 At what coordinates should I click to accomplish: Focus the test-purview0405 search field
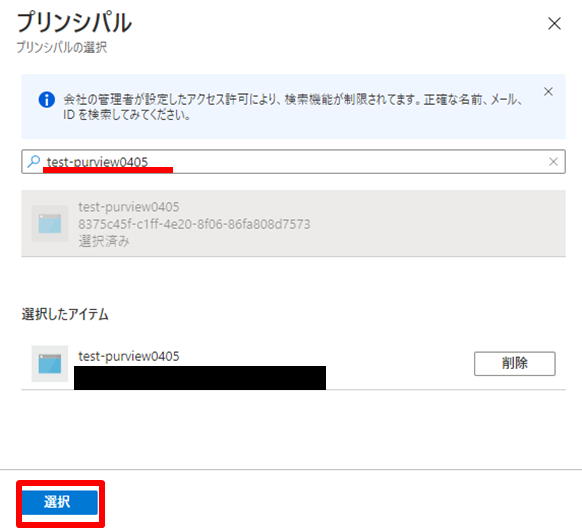[293, 161]
